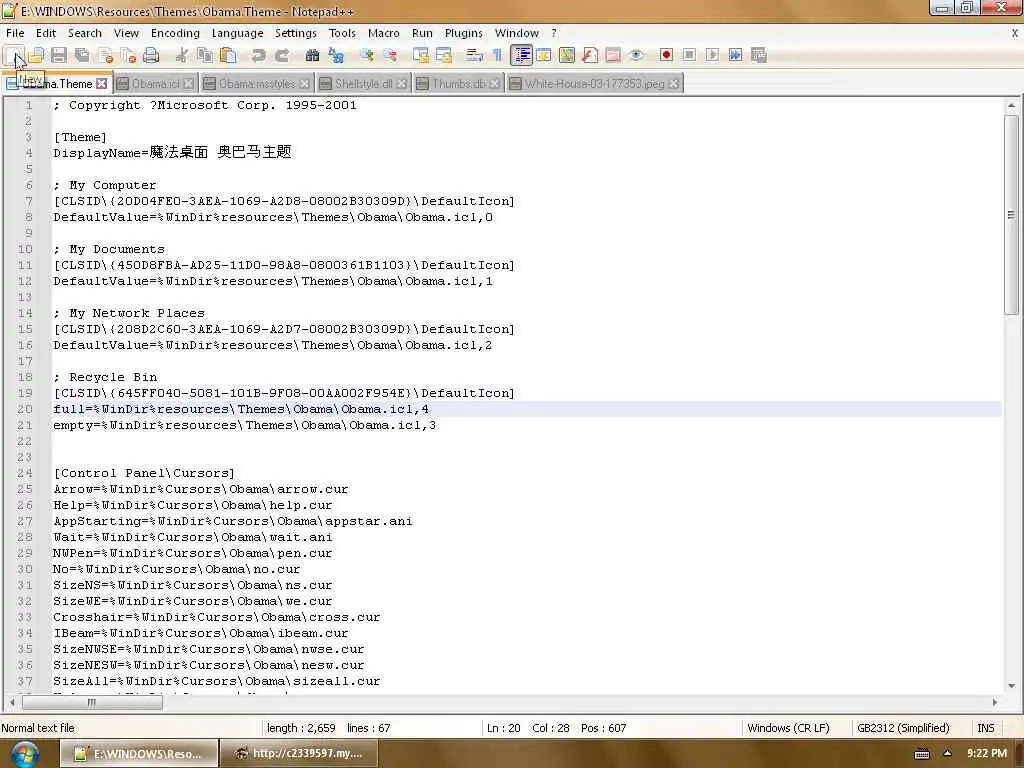This screenshot has height=768, width=1024.
Task: Click the horizontal scrollbar right arrow
Action: (x=995, y=703)
